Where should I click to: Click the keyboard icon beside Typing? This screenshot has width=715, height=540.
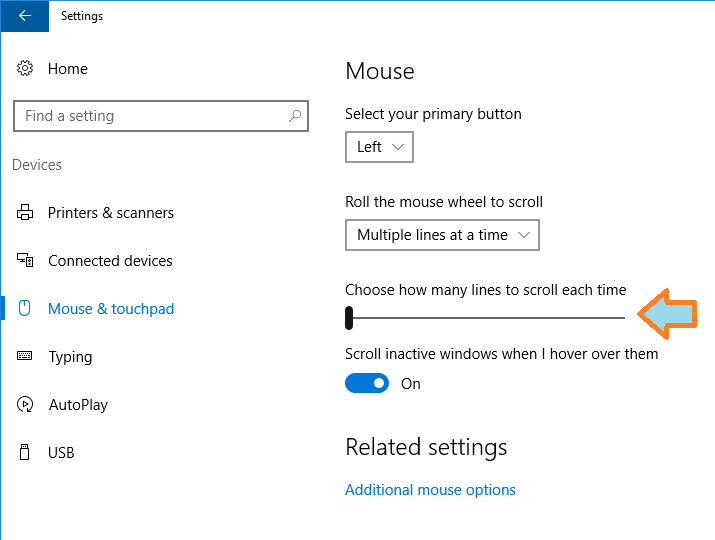(25, 357)
